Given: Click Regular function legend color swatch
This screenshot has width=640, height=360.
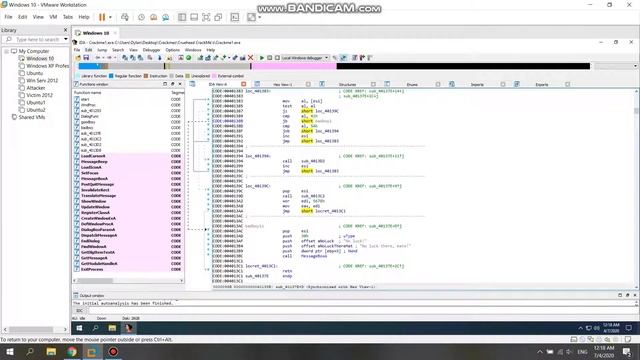Looking at the screenshot, I should [x=111, y=76].
